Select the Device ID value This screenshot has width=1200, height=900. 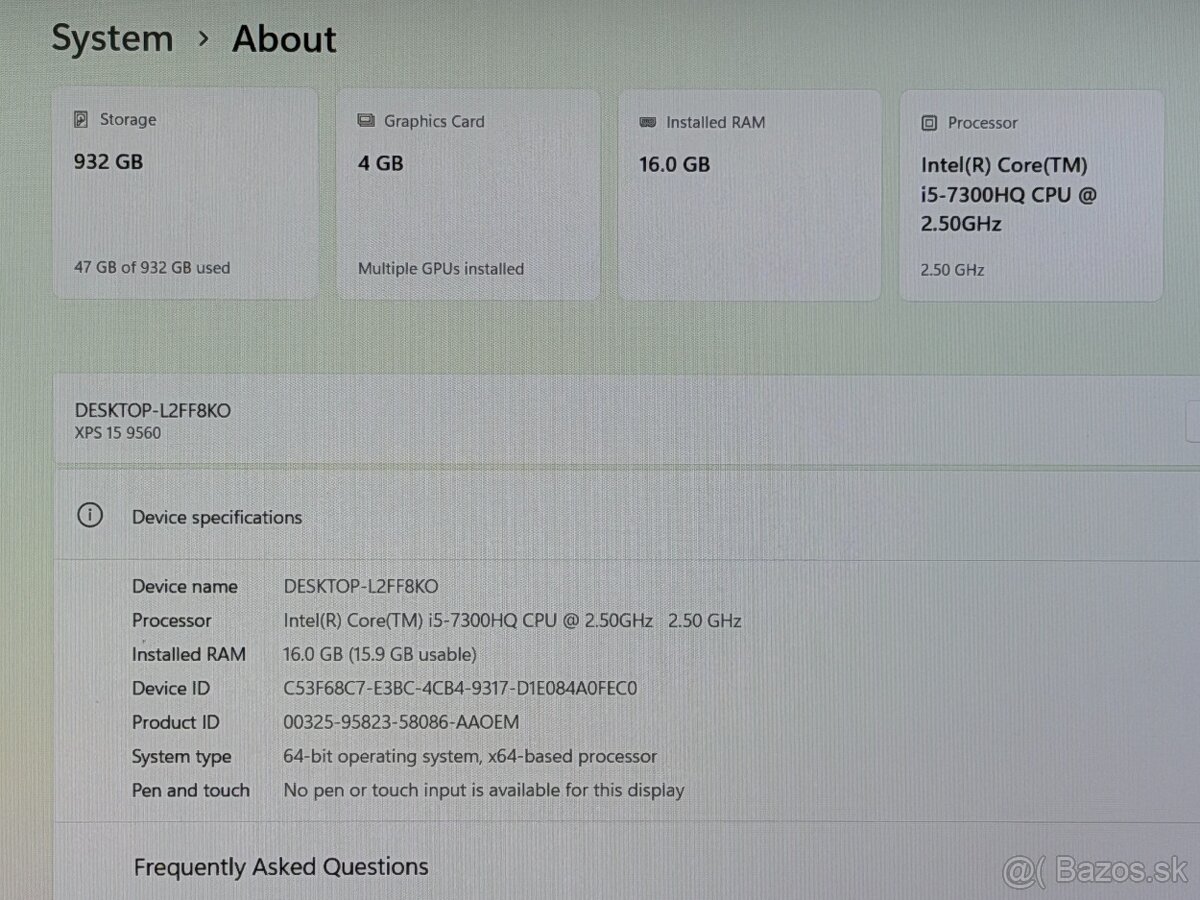coord(461,688)
